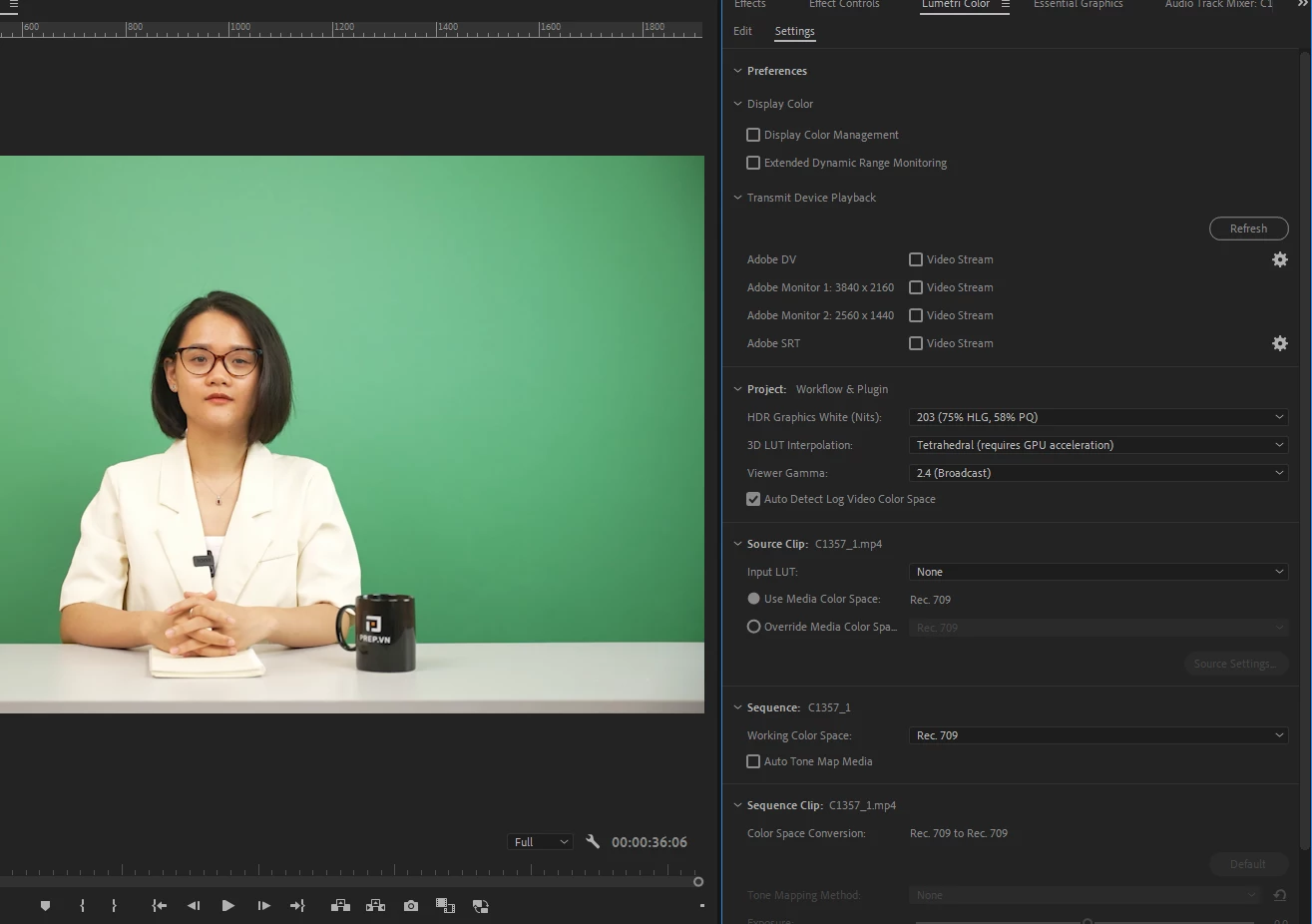Switch to Essential Graphics tab

tap(1079, 5)
